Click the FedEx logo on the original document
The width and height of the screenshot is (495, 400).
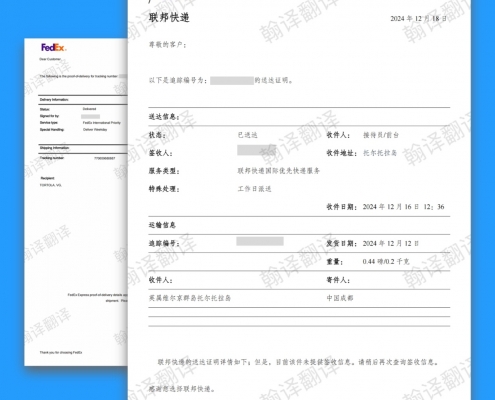click(x=54, y=48)
